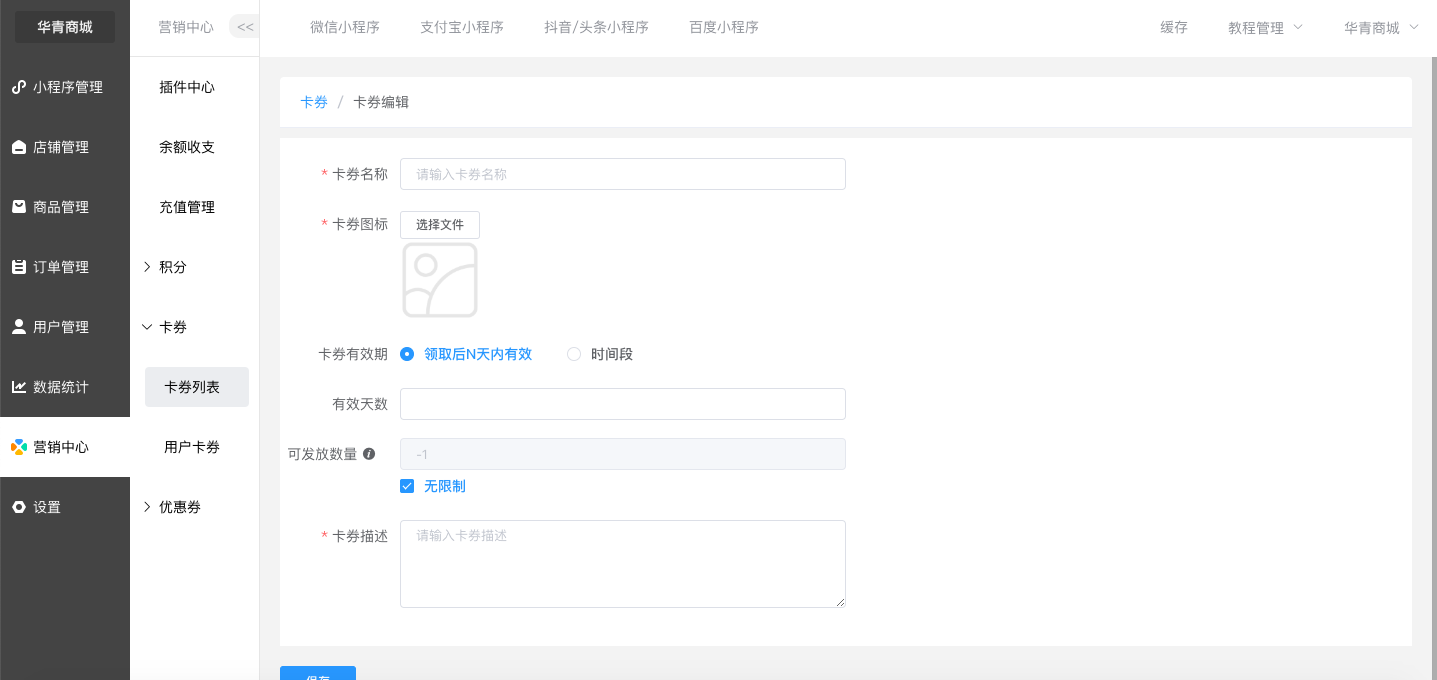Screen dimensions: 1437x680
Task: Switch to 百度小程序 tab
Action: point(724,28)
